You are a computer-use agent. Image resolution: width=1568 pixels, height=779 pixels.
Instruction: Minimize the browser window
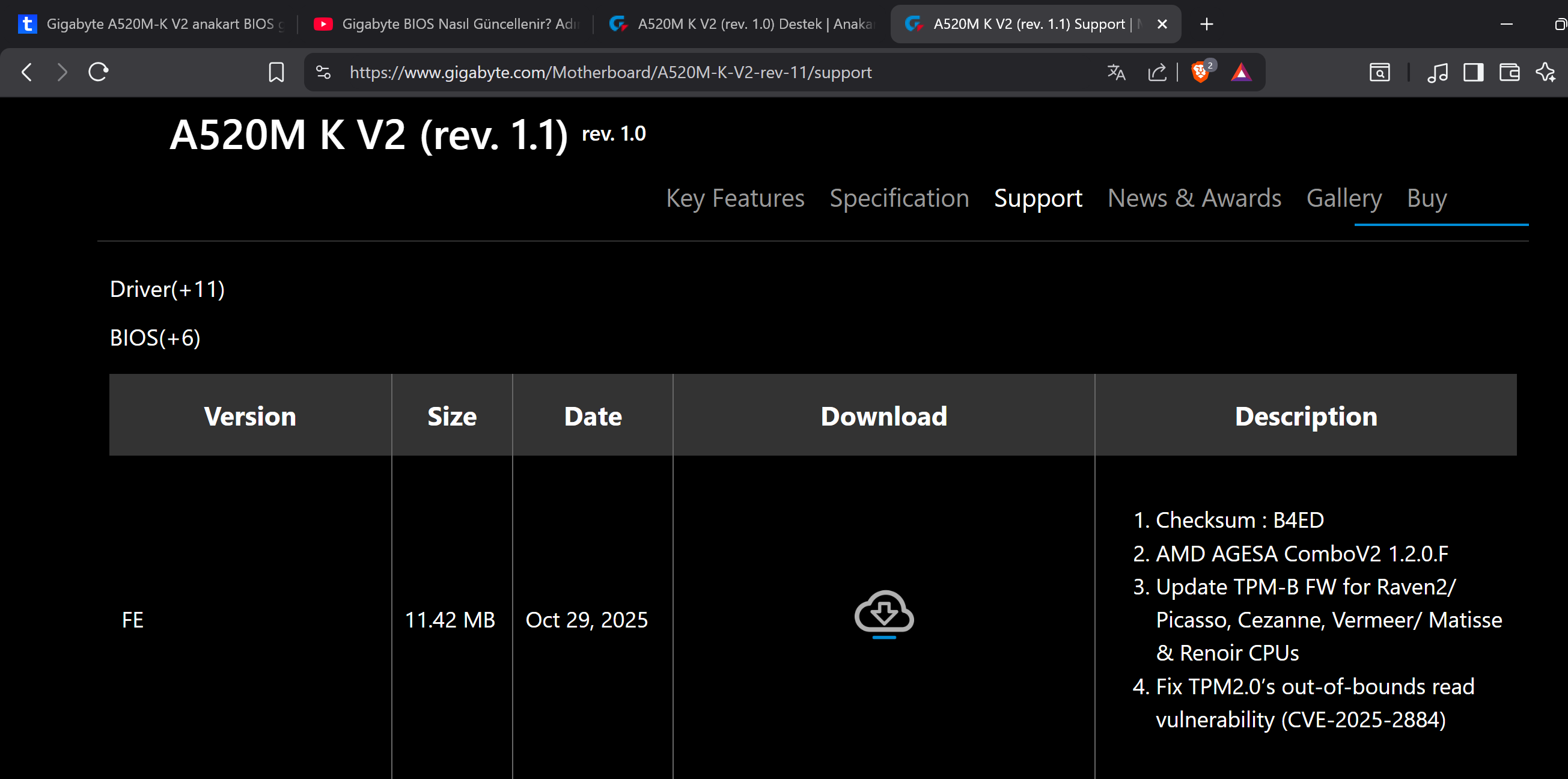(x=1507, y=23)
